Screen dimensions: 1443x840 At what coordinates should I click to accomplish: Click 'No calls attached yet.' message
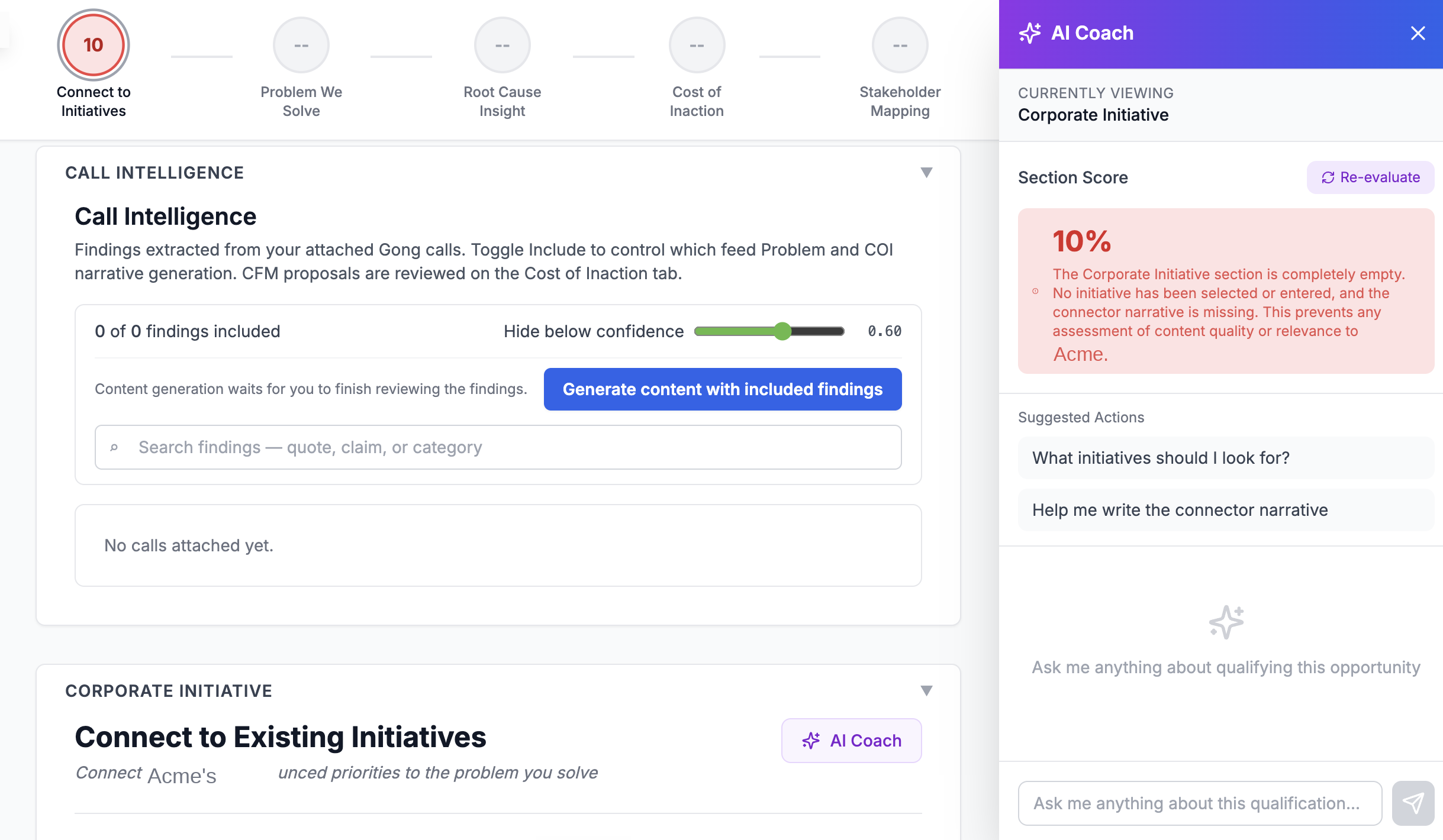tap(189, 545)
